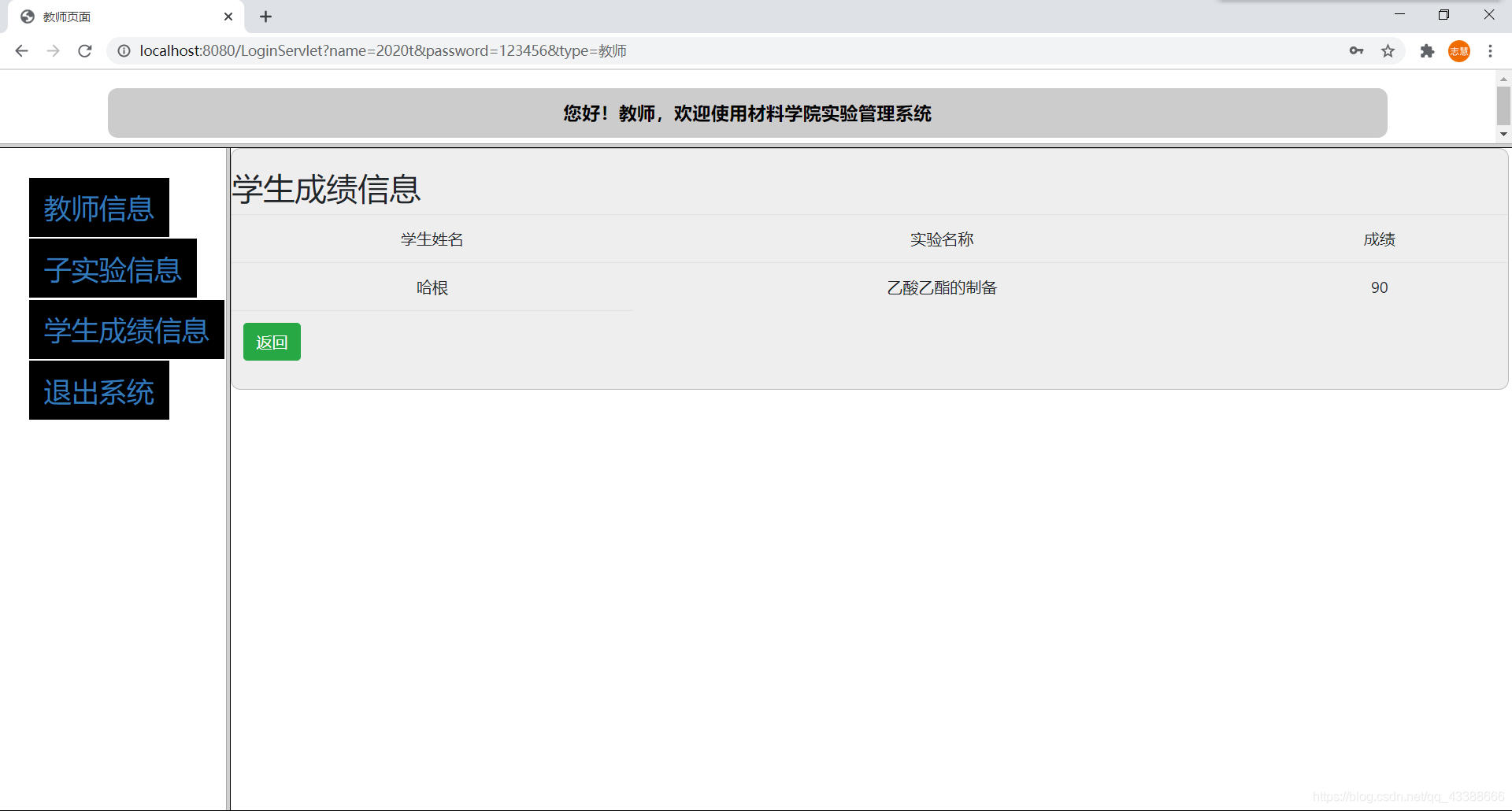Click header frame scrollbar up arrow

coord(1503,79)
